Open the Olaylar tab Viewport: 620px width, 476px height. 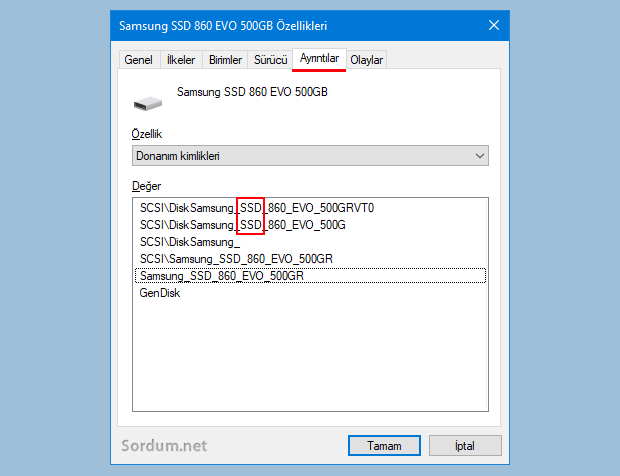367,60
